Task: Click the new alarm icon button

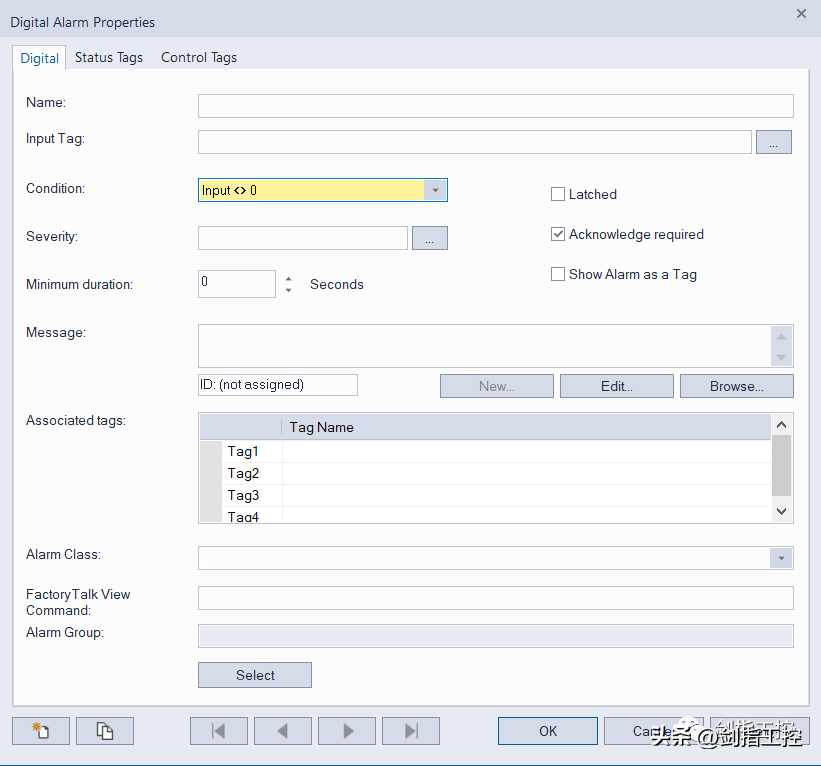Action: 41,731
